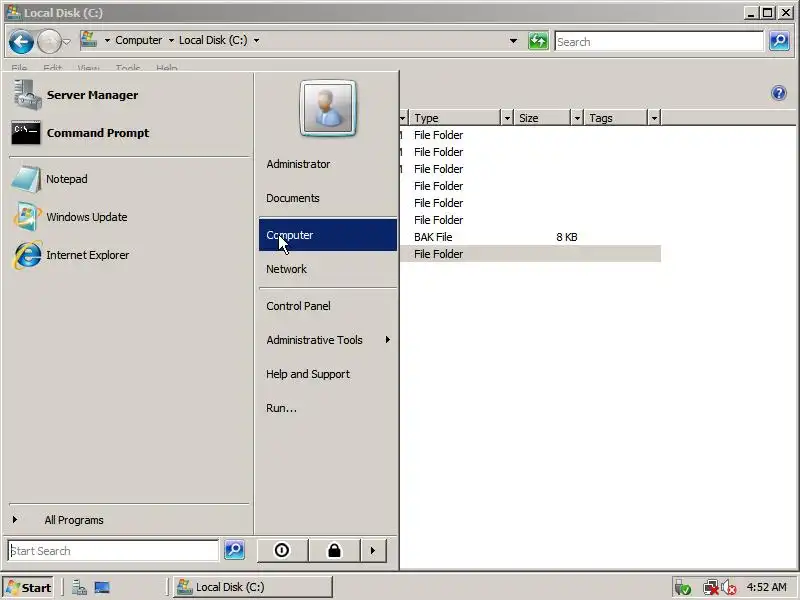Click the Tags column header
Viewport: 800px width, 600px height.
[616, 118]
